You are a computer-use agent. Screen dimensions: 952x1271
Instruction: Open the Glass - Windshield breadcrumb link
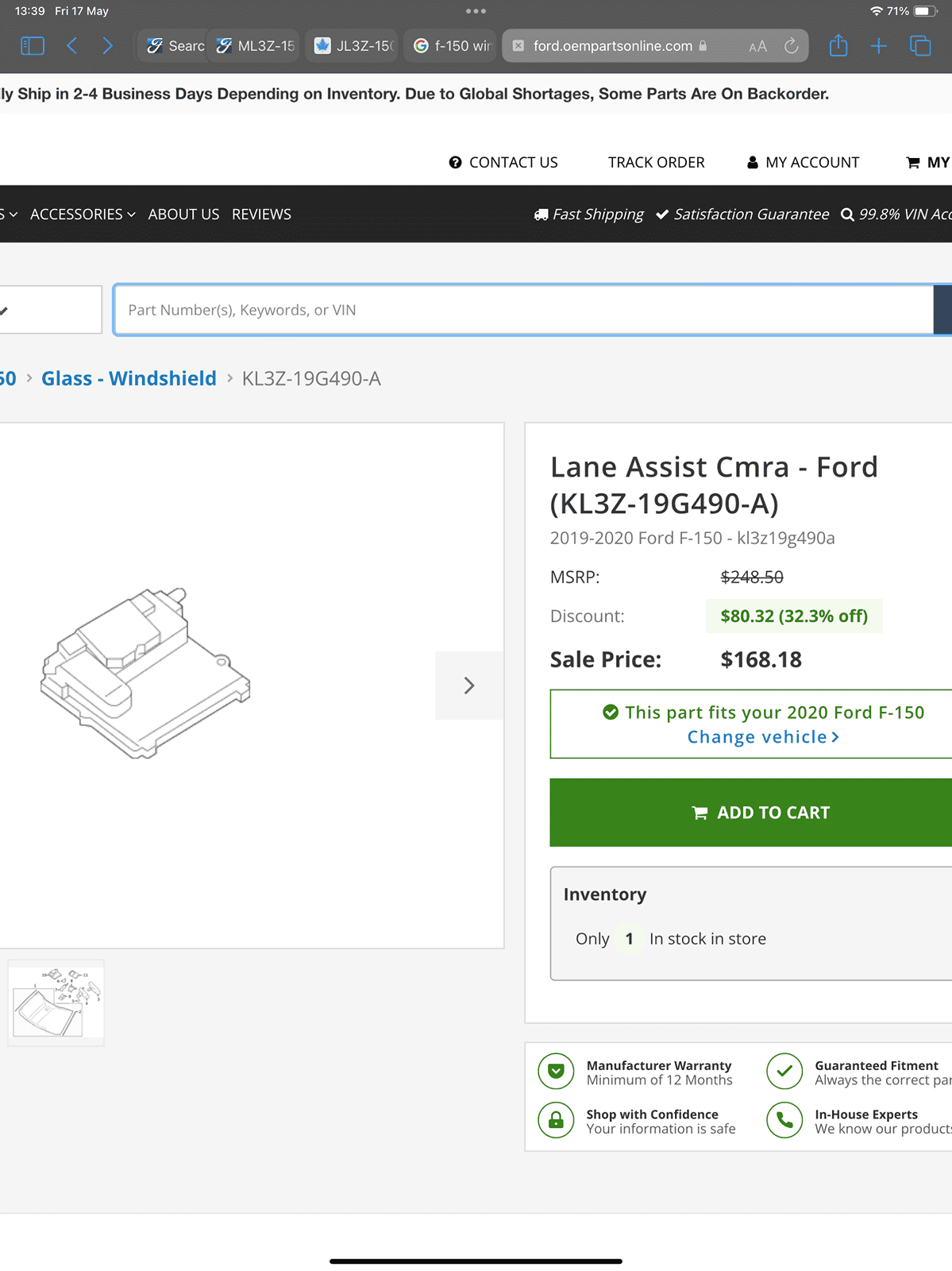[x=129, y=378]
